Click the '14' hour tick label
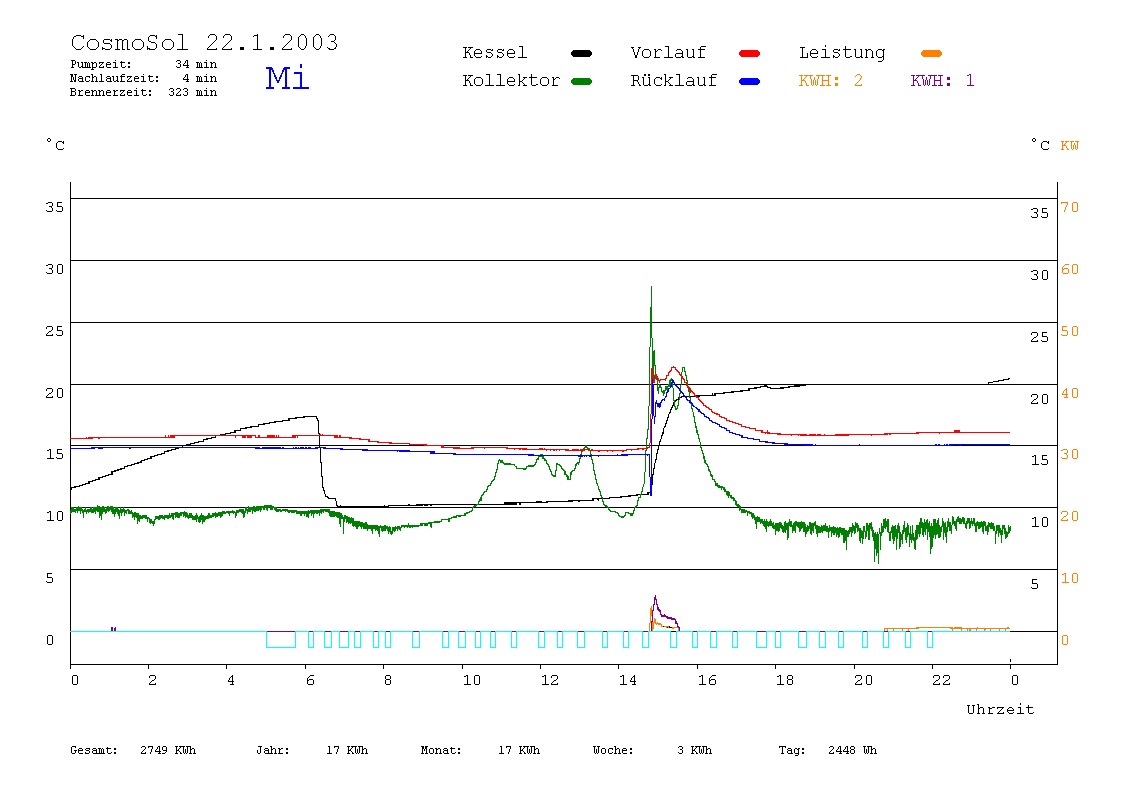This screenshot has height=812, width=1148. [x=627, y=680]
